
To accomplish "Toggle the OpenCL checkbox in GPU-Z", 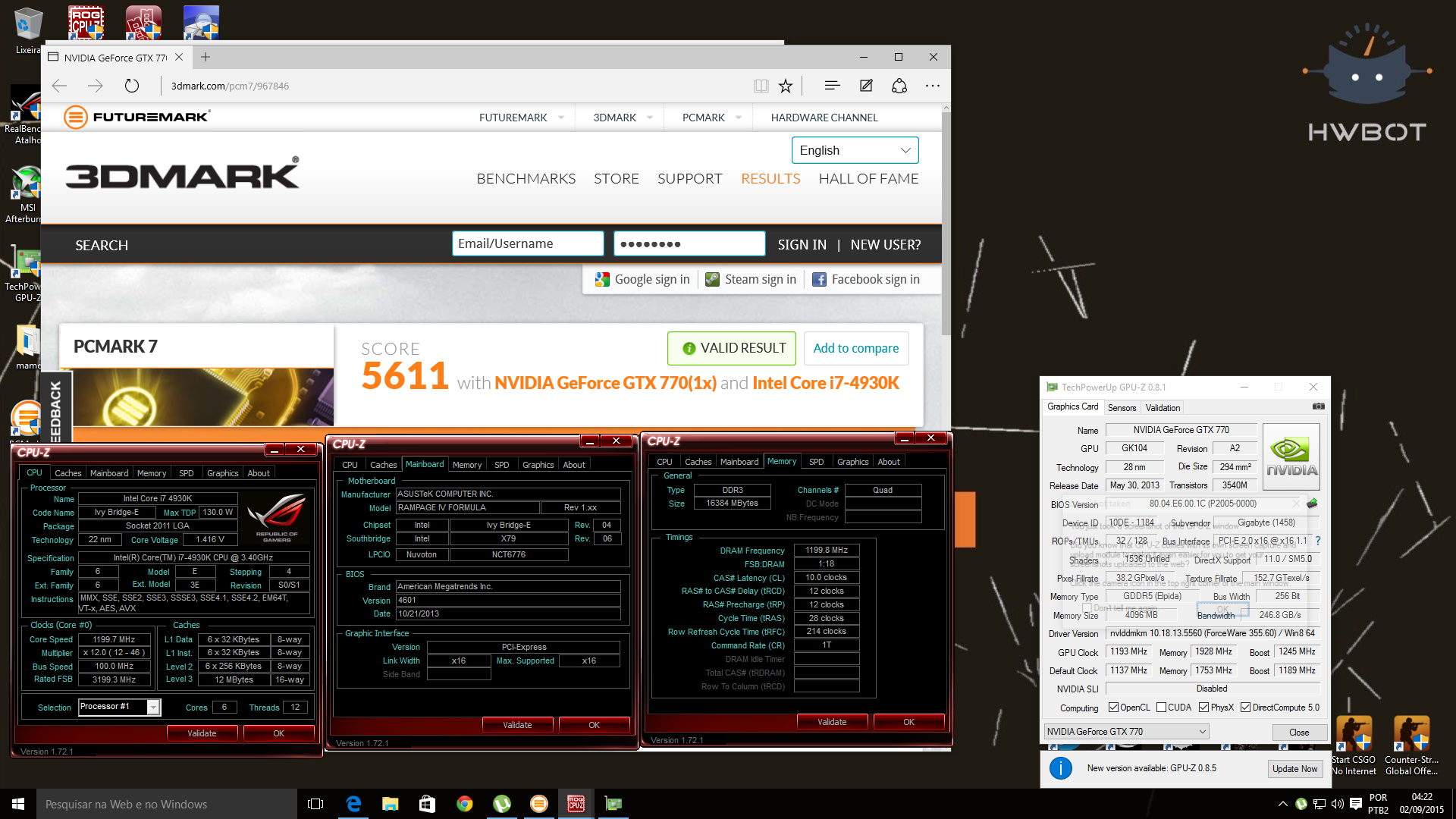I will [x=1113, y=708].
